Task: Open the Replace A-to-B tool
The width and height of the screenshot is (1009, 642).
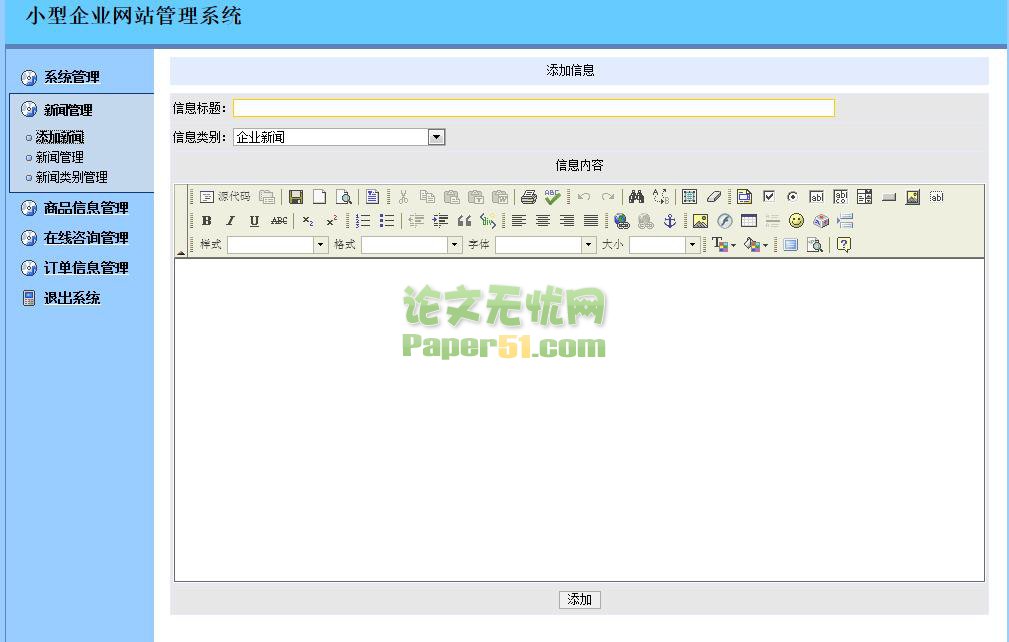Action: 660,197
